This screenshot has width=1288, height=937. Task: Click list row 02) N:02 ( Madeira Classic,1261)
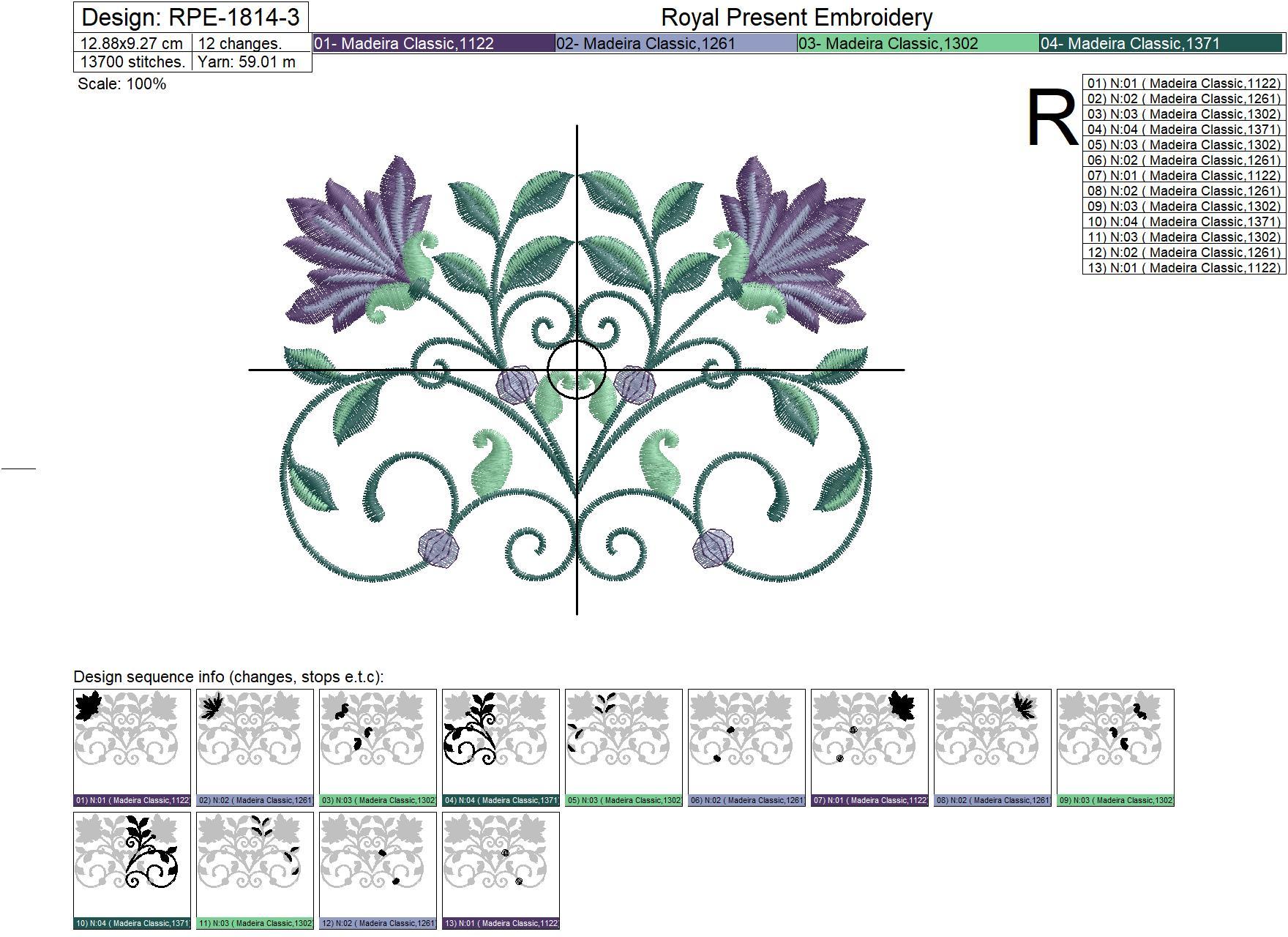pyautogui.click(x=1183, y=98)
